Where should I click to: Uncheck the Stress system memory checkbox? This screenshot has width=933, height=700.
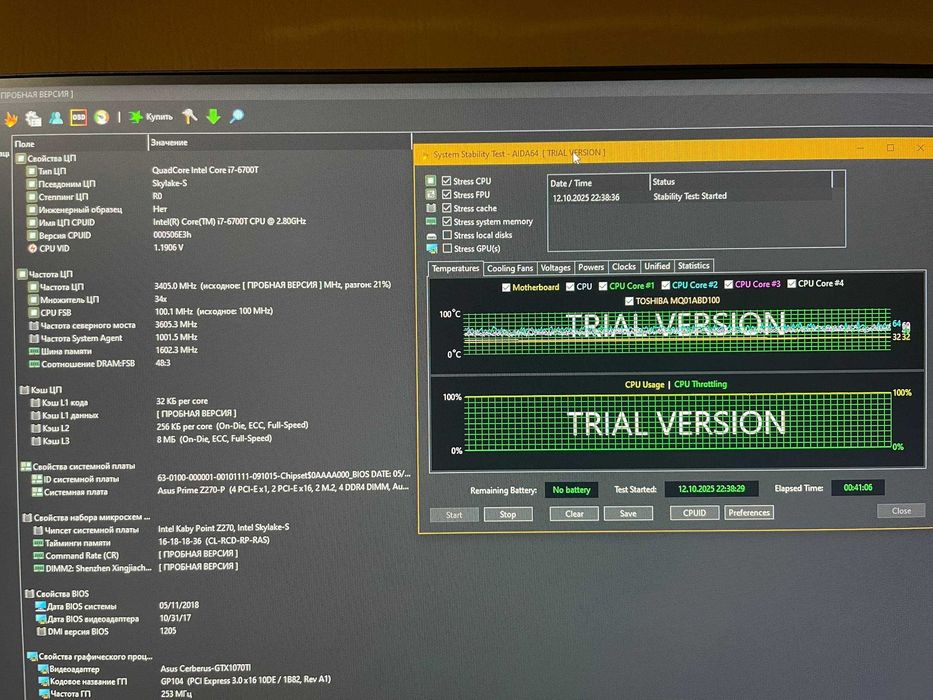tap(447, 221)
